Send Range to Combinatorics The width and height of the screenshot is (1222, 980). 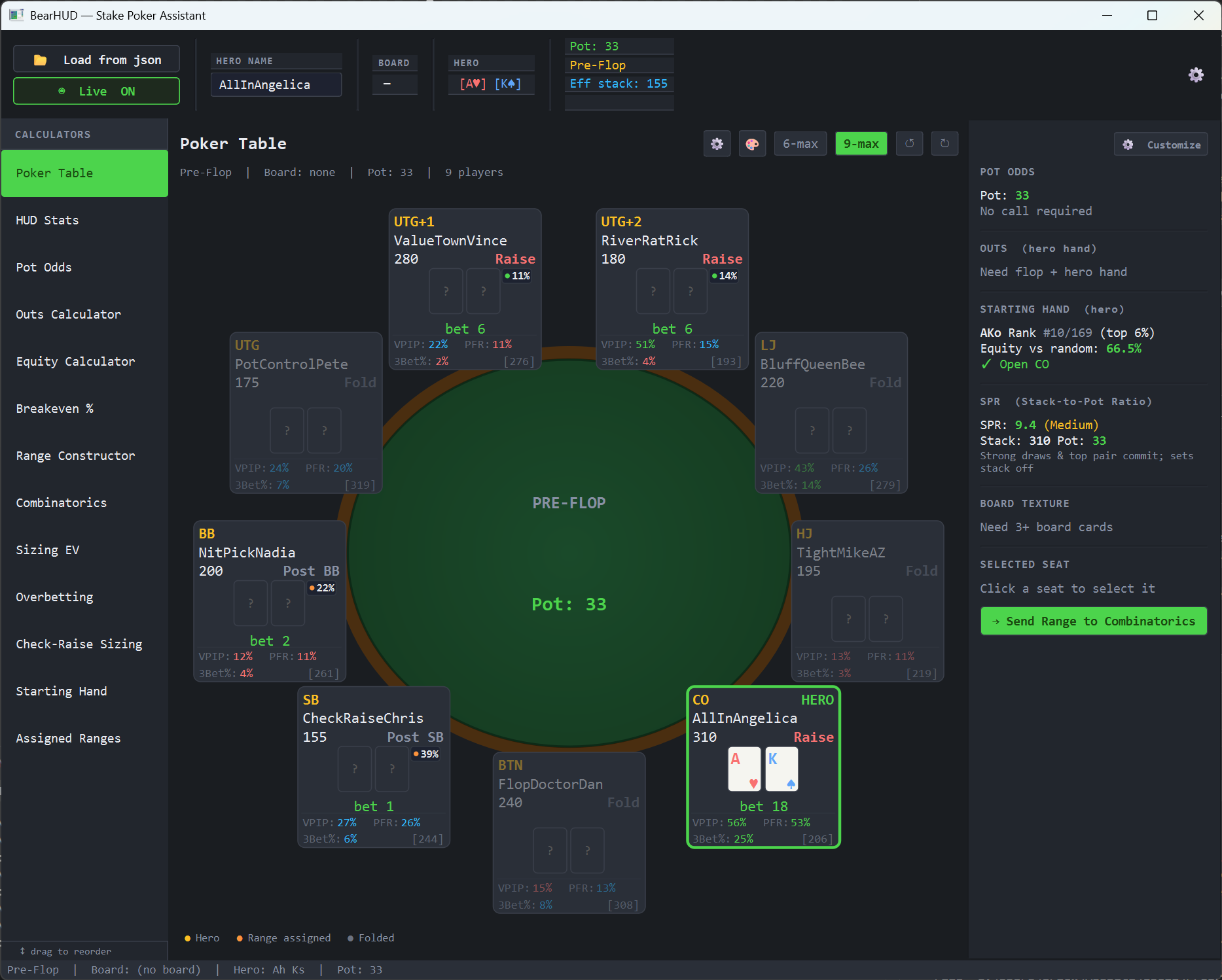point(1094,621)
